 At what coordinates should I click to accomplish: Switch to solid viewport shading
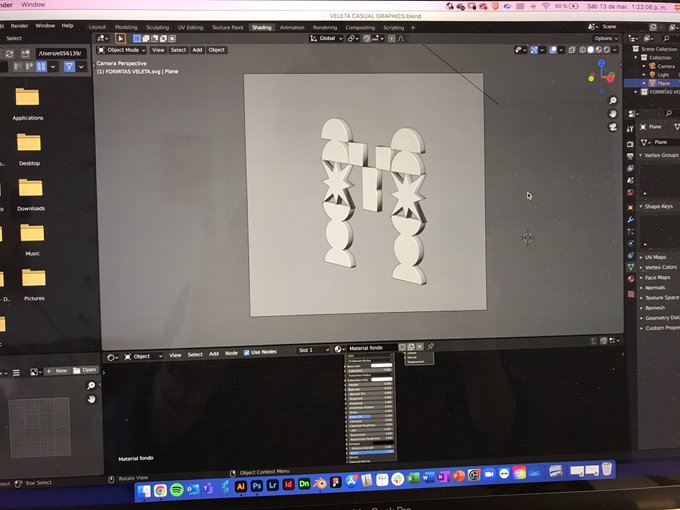coord(591,50)
